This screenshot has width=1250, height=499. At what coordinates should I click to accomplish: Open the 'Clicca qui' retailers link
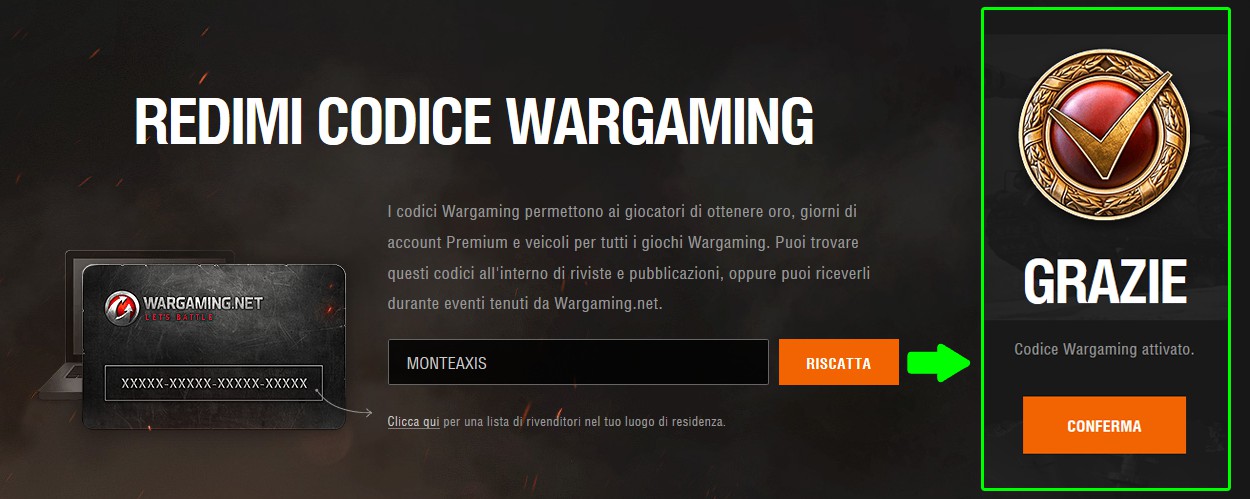click(413, 422)
